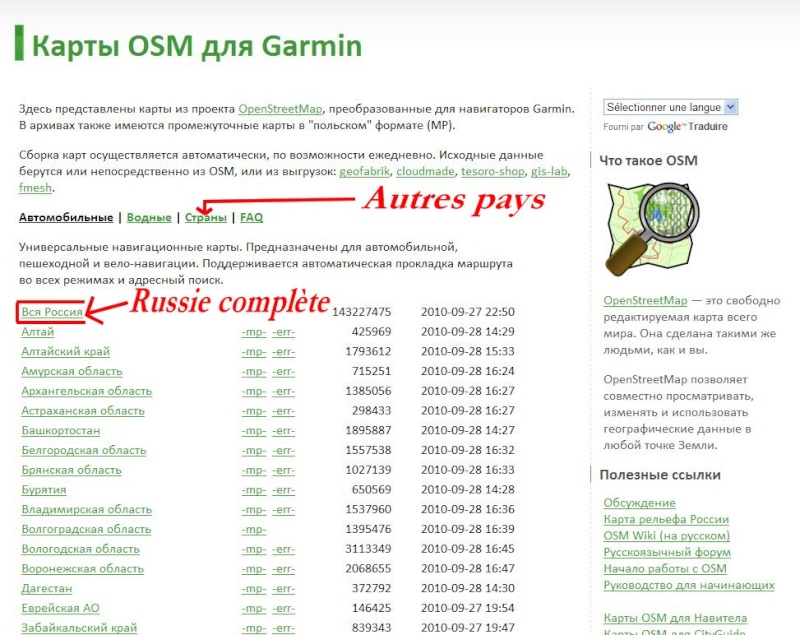Image resolution: width=800 pixels, height=635 pixels.
Task: Open the Архангельская область link
Action: [x=86, y=391]
